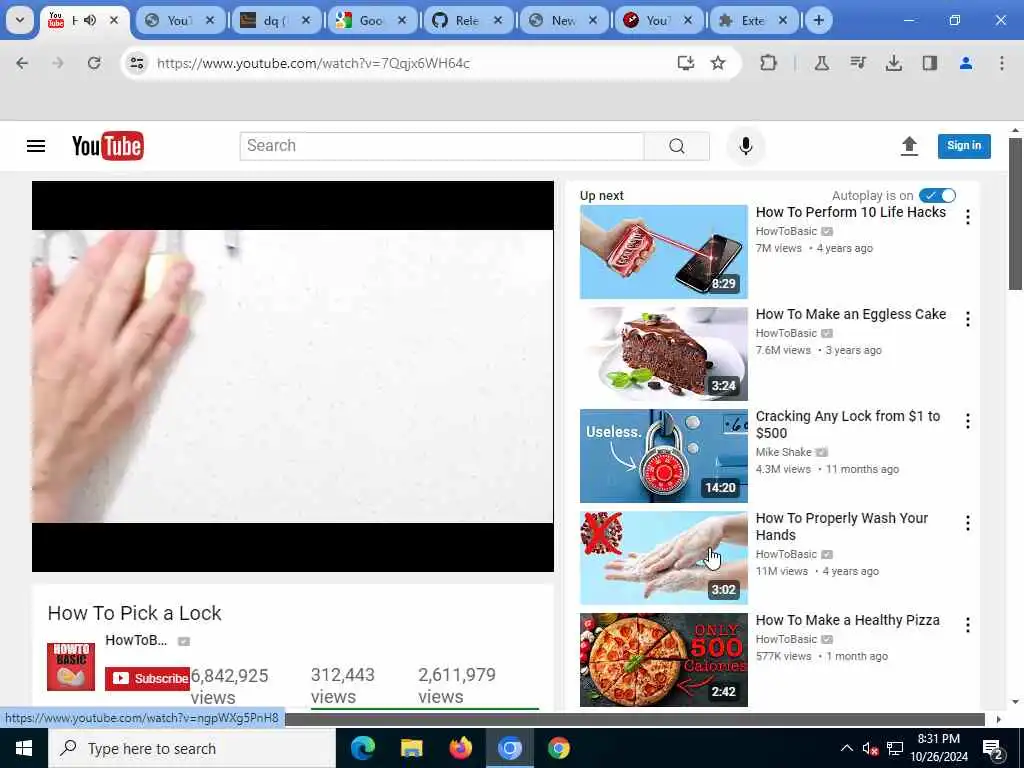1024x768 pixels.
Task: Switch to the 'dq' tab
Action: pos(275,20)
